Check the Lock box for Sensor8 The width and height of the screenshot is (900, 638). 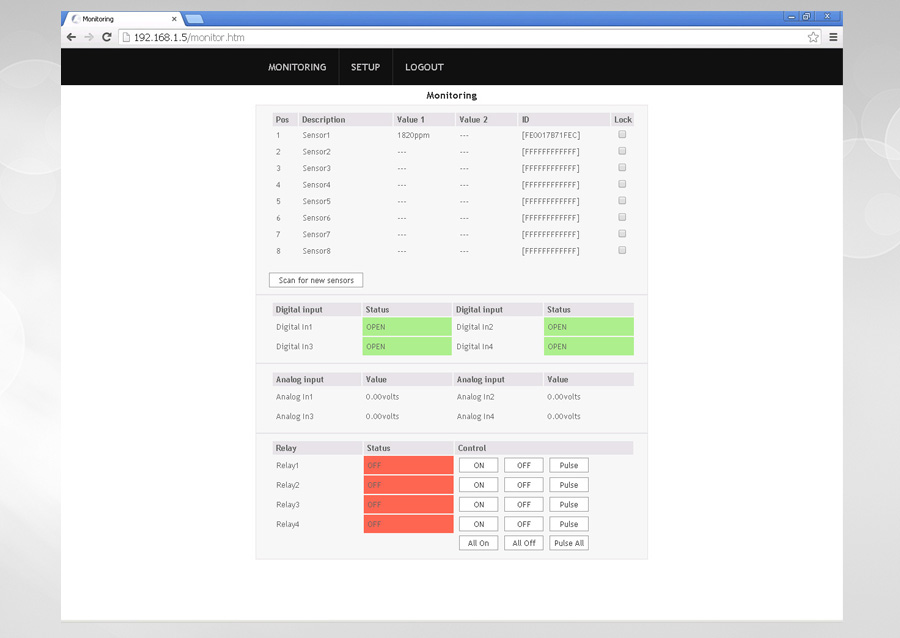(x=622, y=250)
